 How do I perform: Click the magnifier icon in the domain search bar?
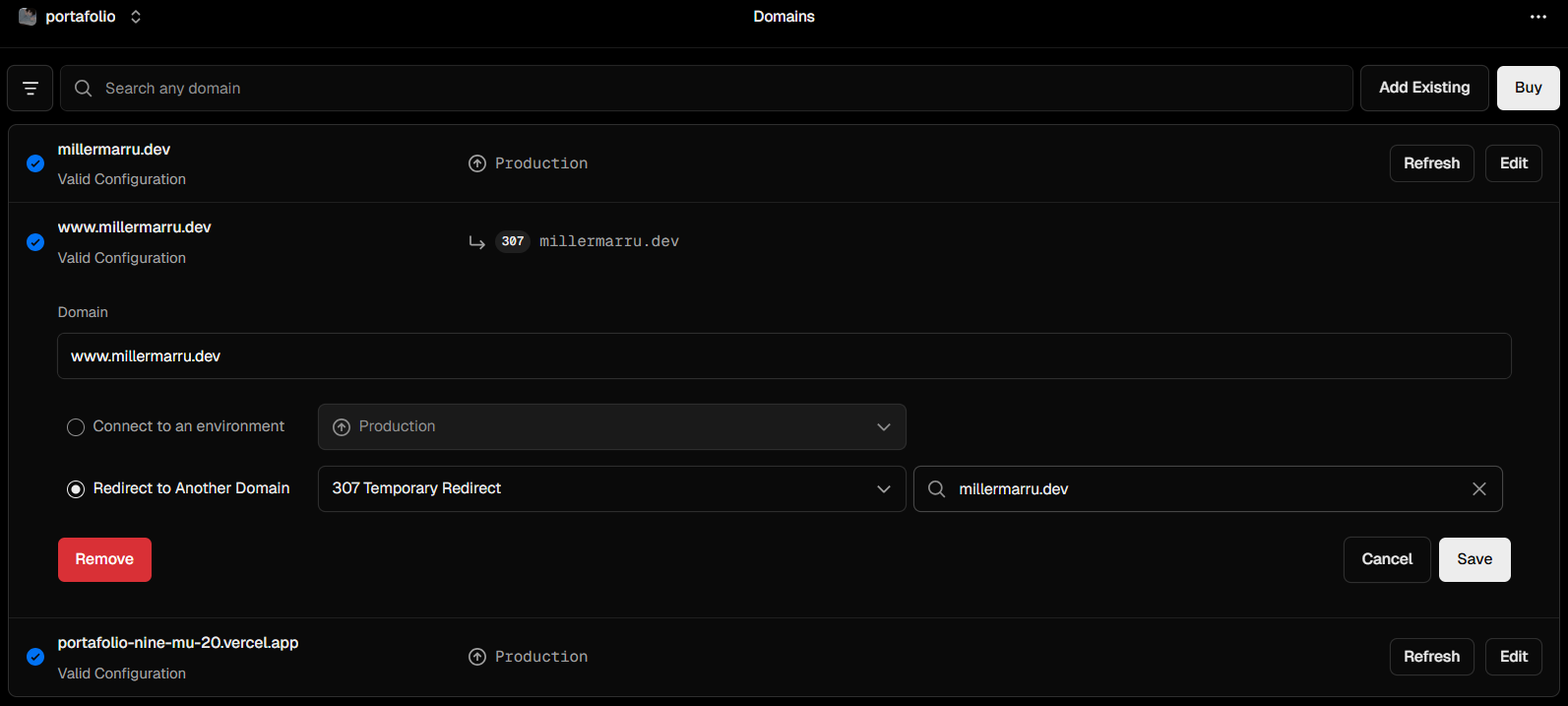(84, 89)
